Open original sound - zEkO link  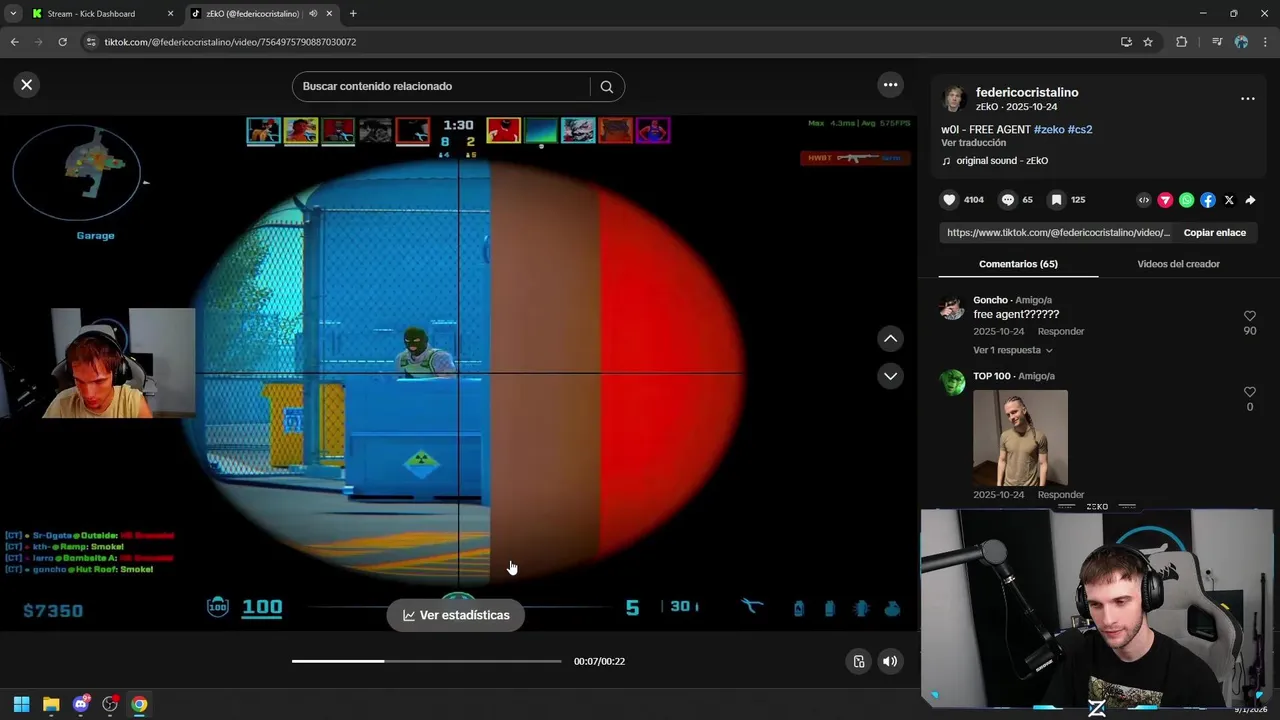tap(1002, 161)
